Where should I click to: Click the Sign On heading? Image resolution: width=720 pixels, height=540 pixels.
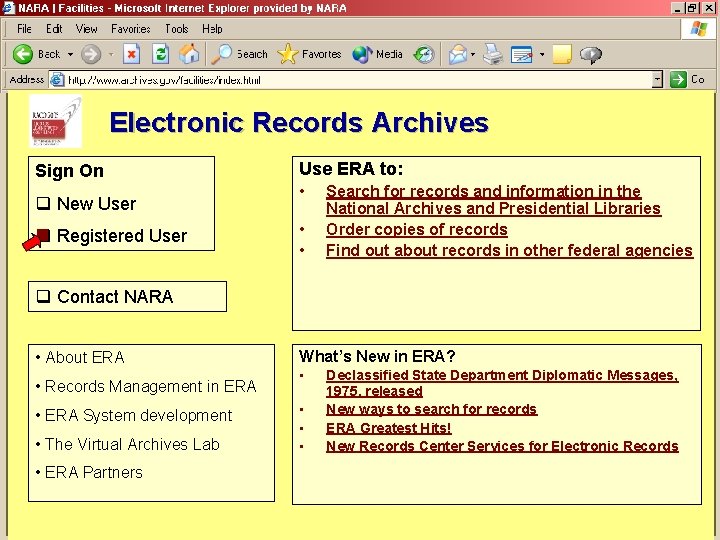pos(69,171)
